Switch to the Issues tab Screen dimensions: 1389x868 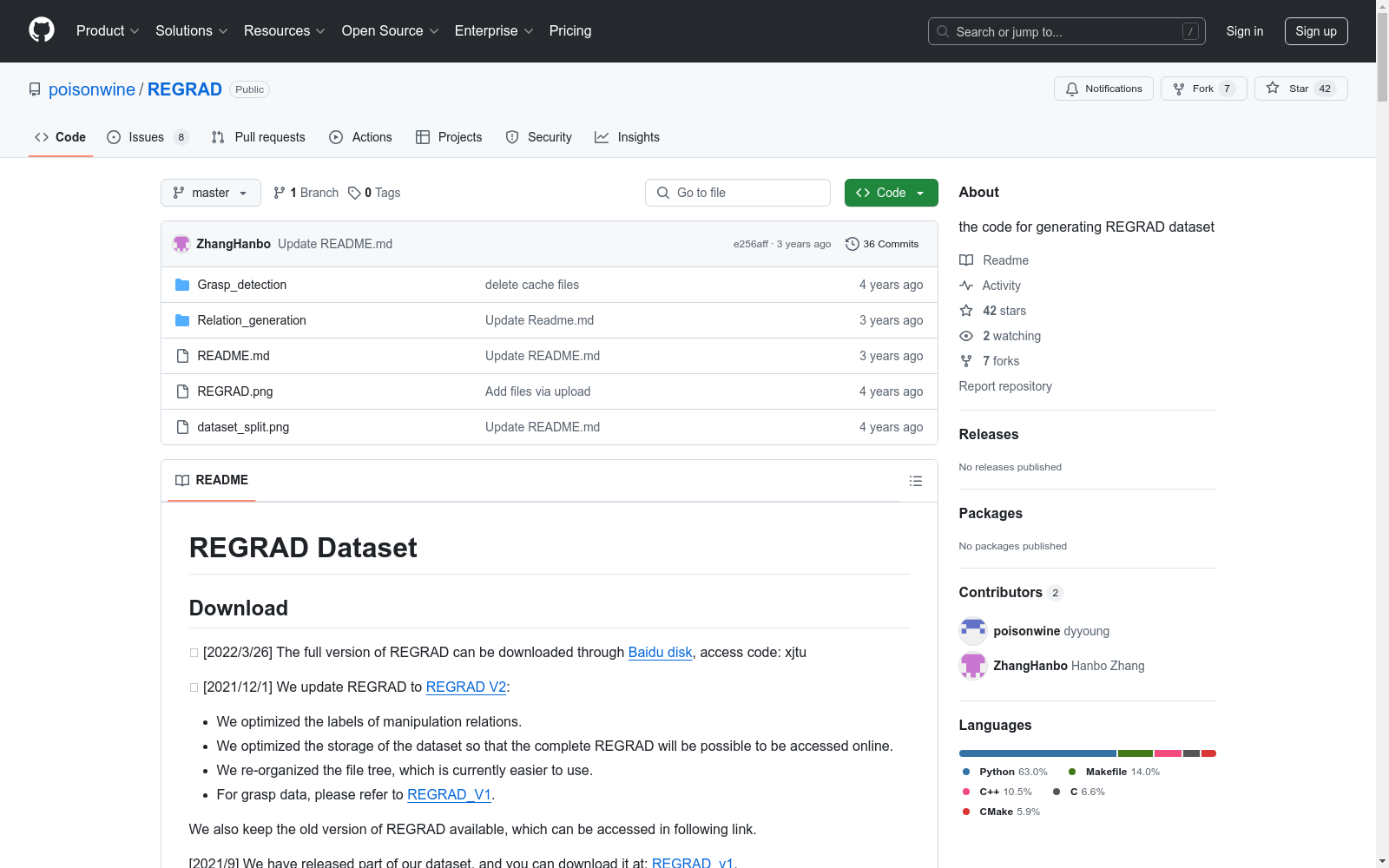(x=148, y=137)
